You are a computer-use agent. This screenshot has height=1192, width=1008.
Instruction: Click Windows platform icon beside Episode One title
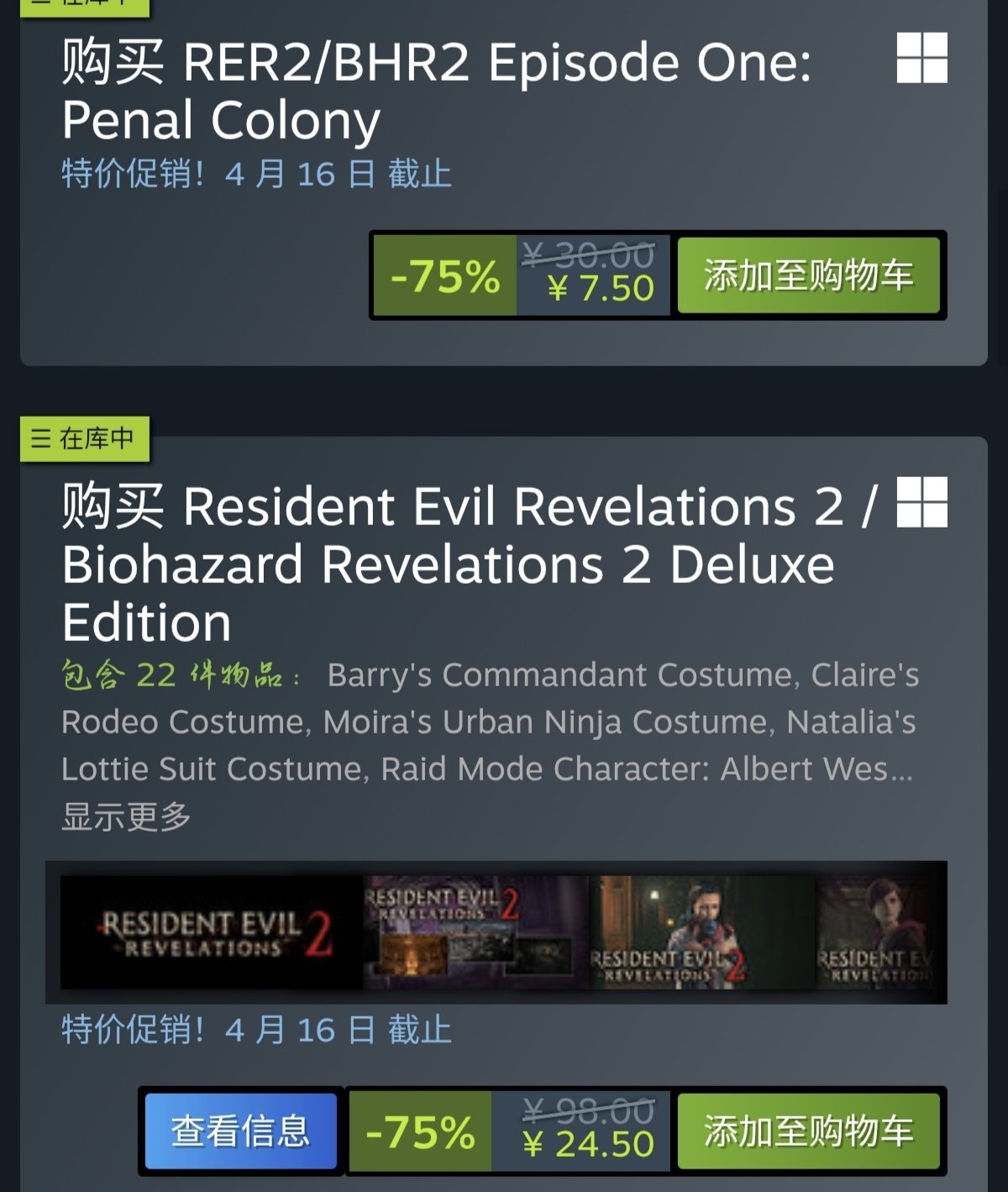point(921,58)
